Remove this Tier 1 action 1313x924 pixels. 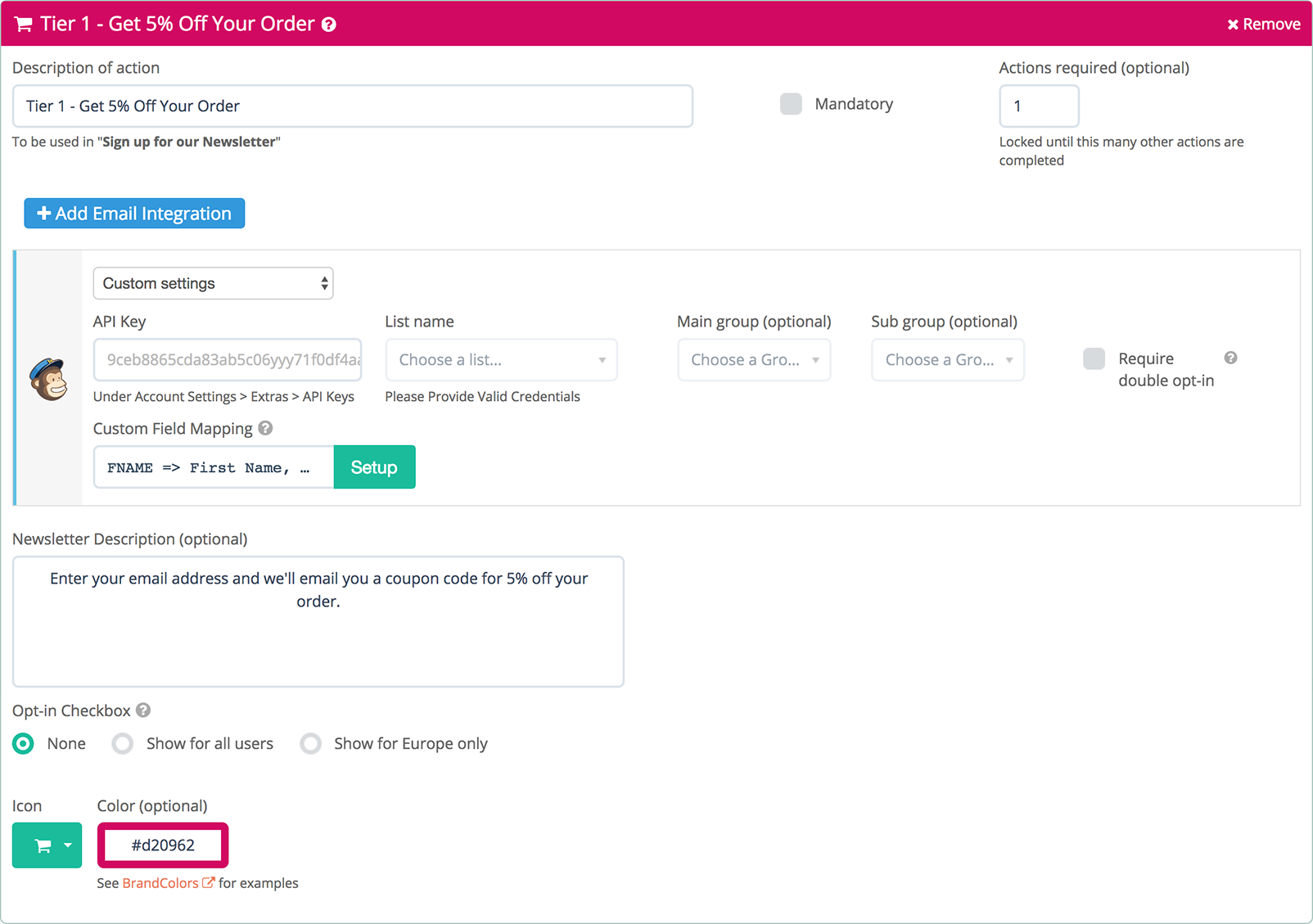pos(1263,25)
